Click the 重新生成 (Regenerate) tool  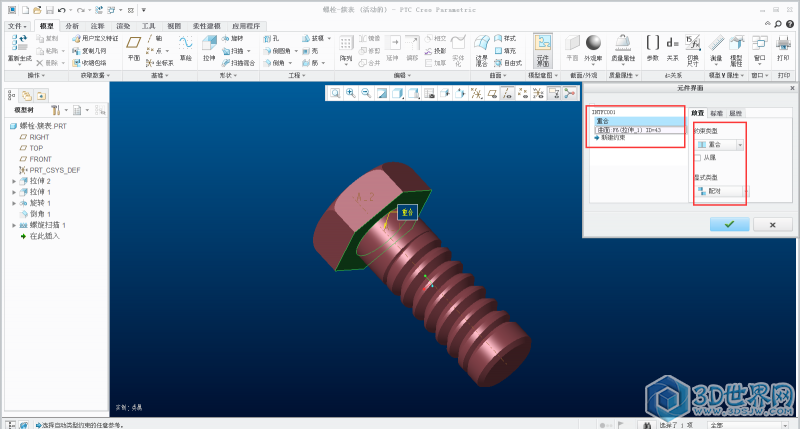coord(20,49)
